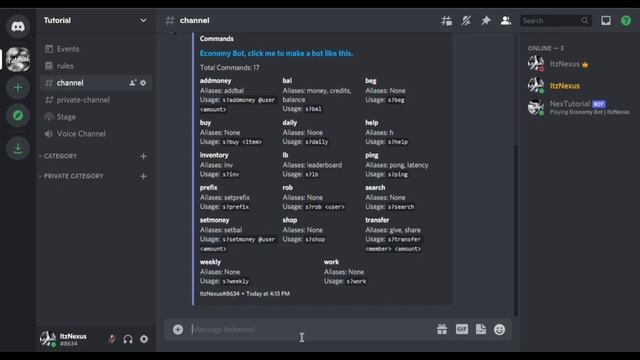Join the Stage channel

pos(96,117)
